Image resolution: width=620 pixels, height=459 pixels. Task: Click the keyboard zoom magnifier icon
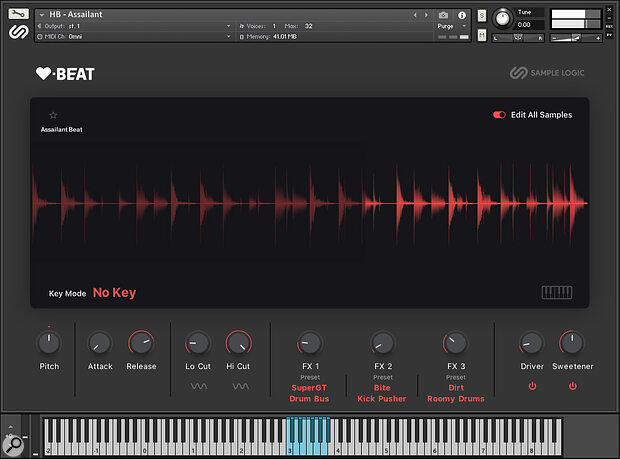tap(13, 445)
